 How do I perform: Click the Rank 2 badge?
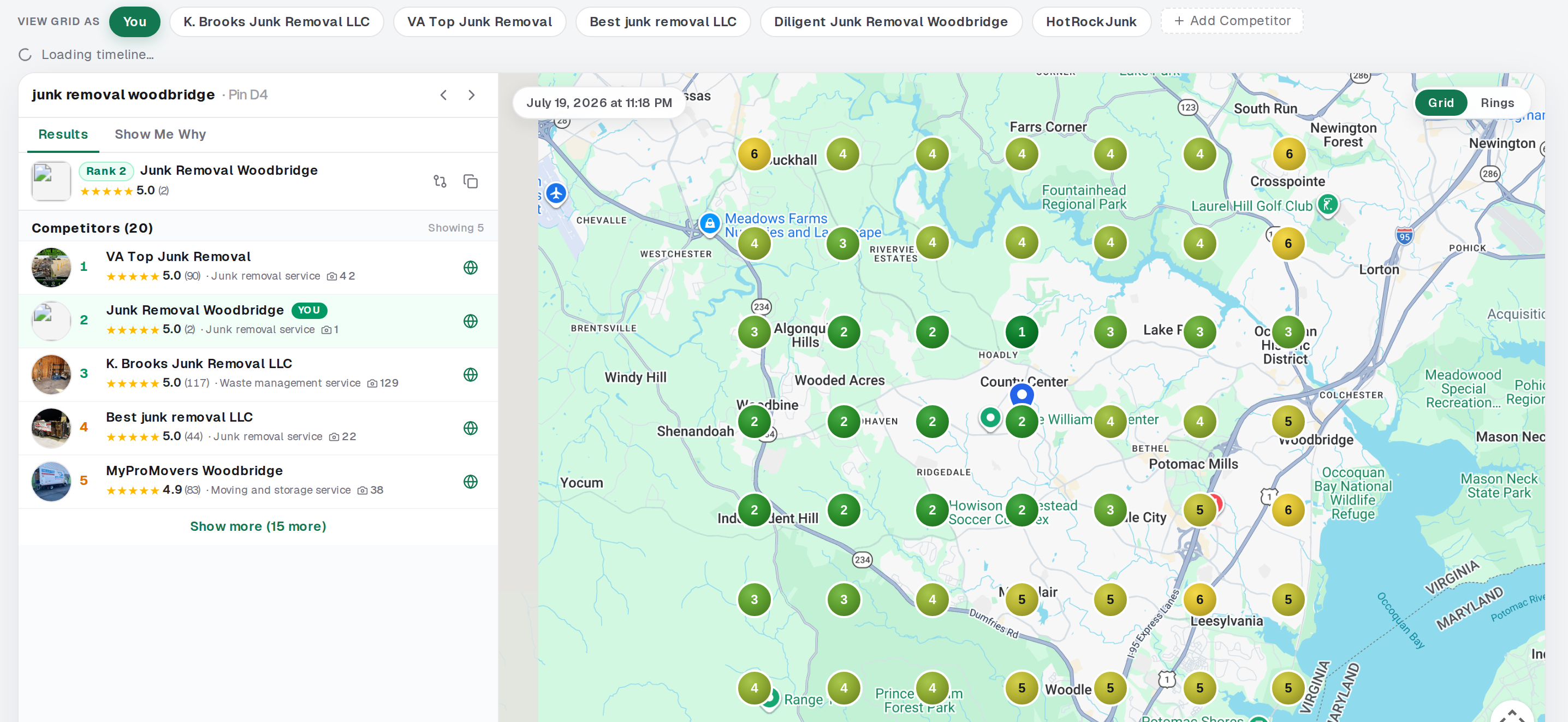click(106, 171)
